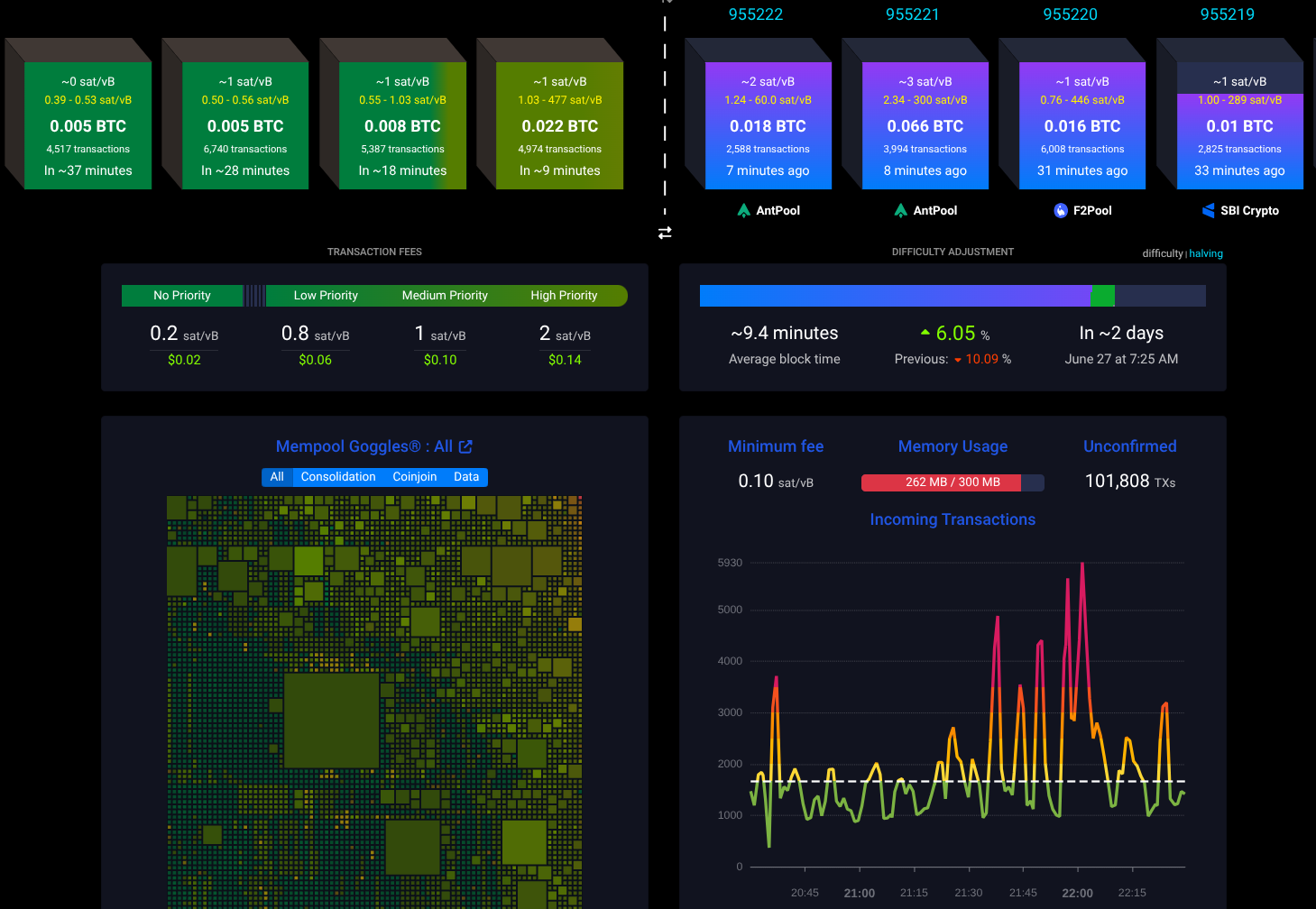1316x909 pixels.
Task: Click the green up arrow beside 6.05%
Action: click(x=925, y=333)
